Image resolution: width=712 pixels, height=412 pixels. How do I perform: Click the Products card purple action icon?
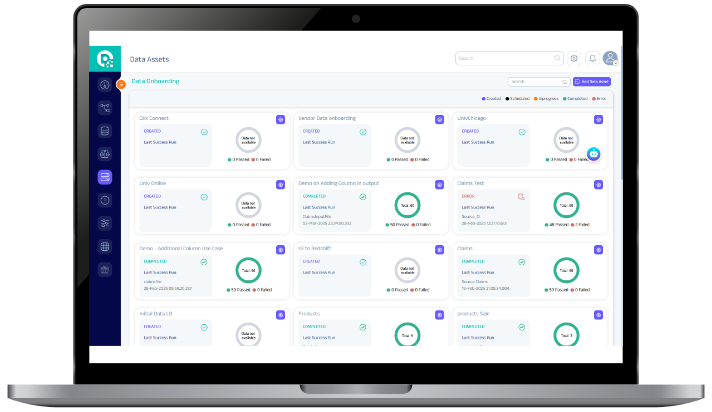(439, 314)
